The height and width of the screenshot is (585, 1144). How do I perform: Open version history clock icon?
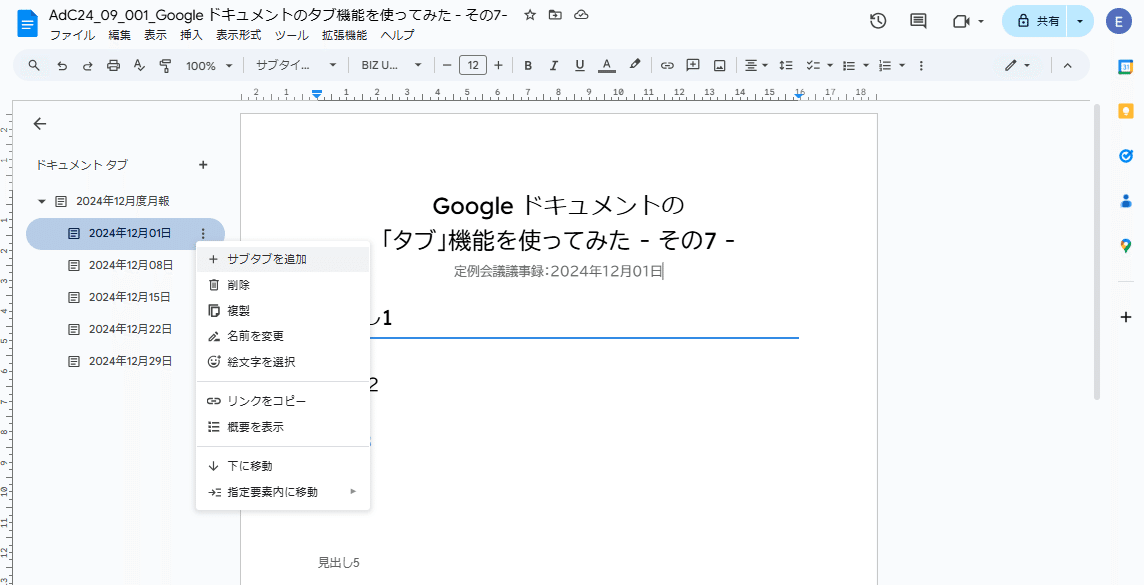[x=878, y=21]
